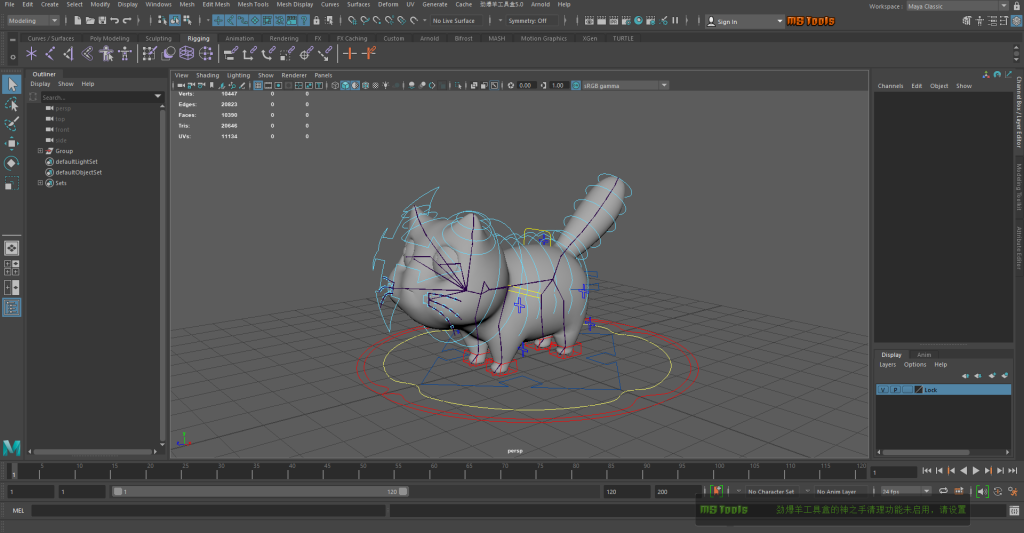Open the Workspace Maya Classic dropdown
The height and width of the screenshot is (533, 1024).
tap(957, 7)
